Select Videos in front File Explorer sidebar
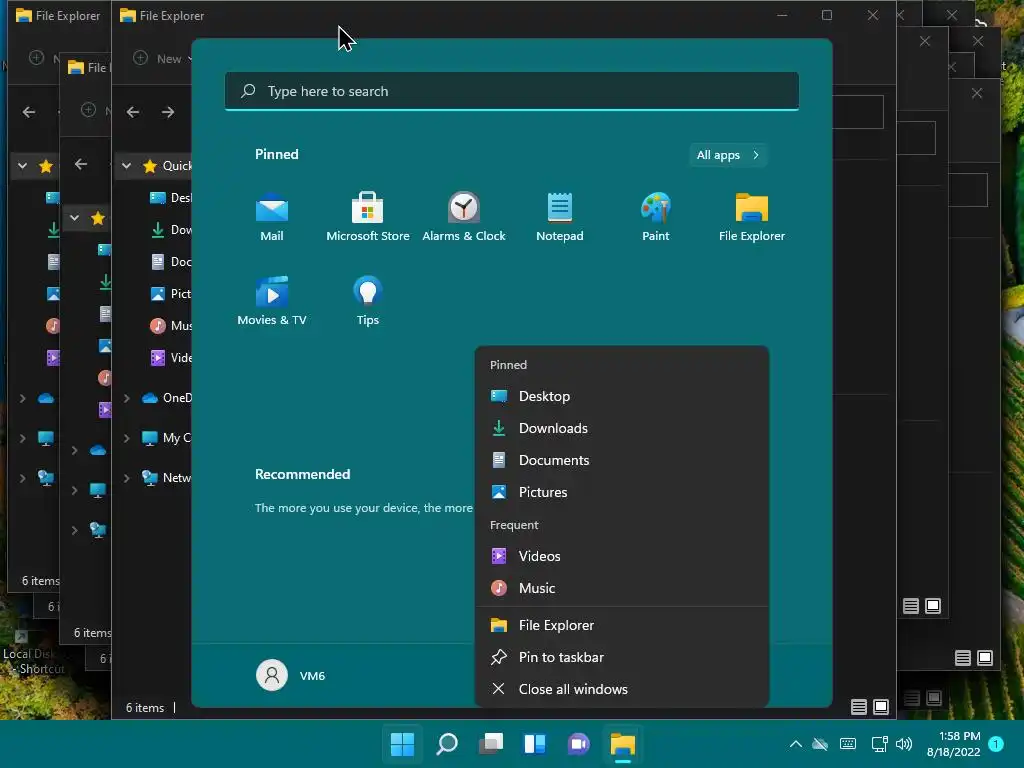 (x=170, y=358)
